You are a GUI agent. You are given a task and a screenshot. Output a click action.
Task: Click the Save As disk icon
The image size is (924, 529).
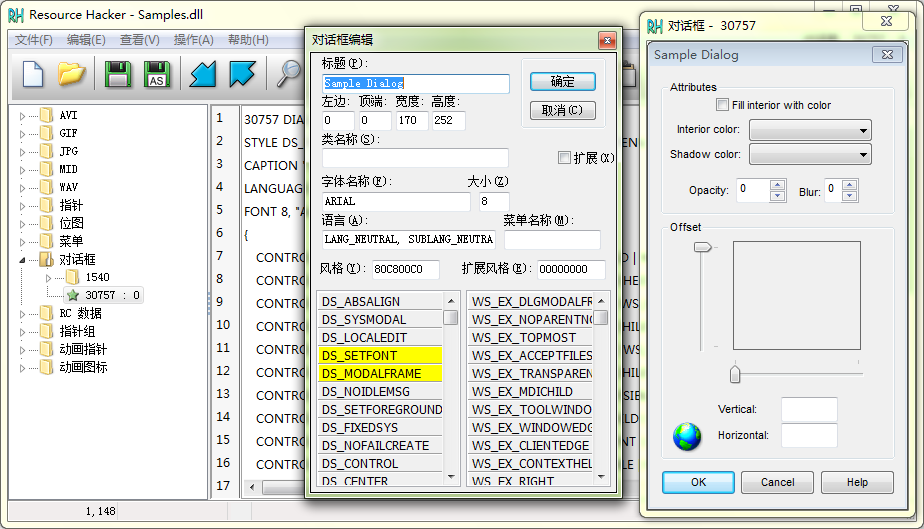tap(156, 73)
